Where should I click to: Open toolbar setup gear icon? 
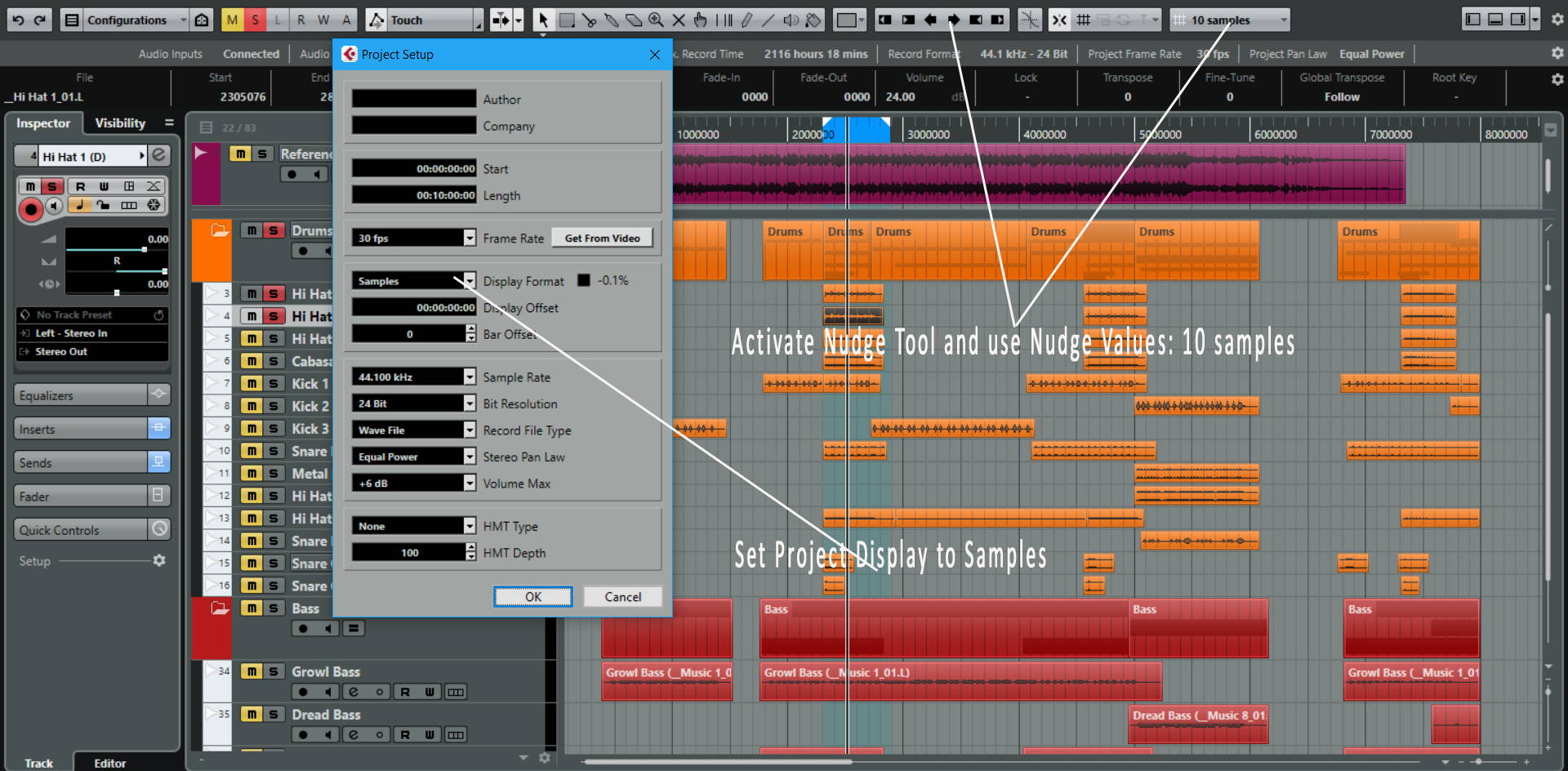tap(1557, 20)
